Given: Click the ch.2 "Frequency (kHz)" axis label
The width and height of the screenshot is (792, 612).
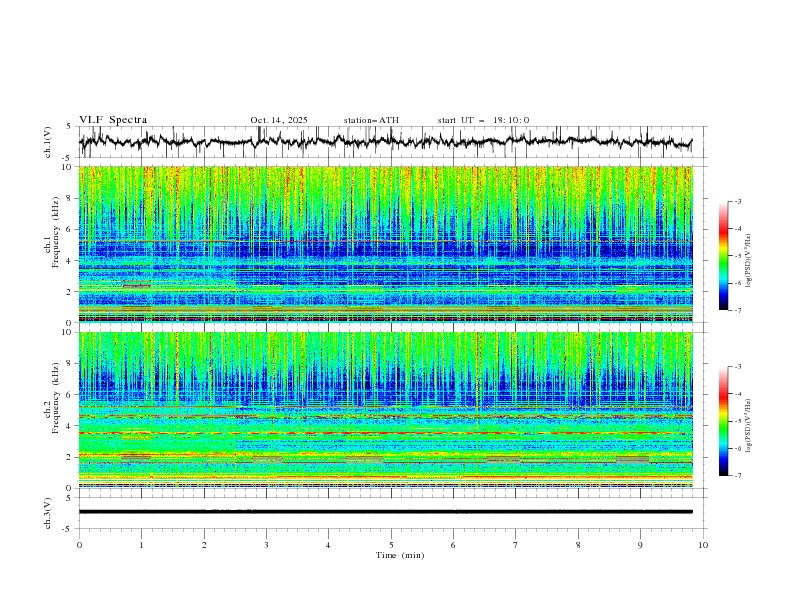Looking at the screenshot, I should click(x=56, y=398).
